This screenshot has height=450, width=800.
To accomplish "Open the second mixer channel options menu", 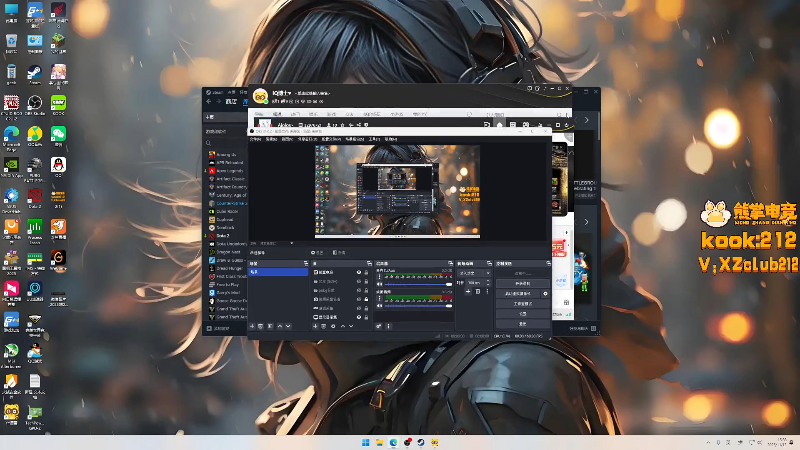I will (x=379, y=298).
